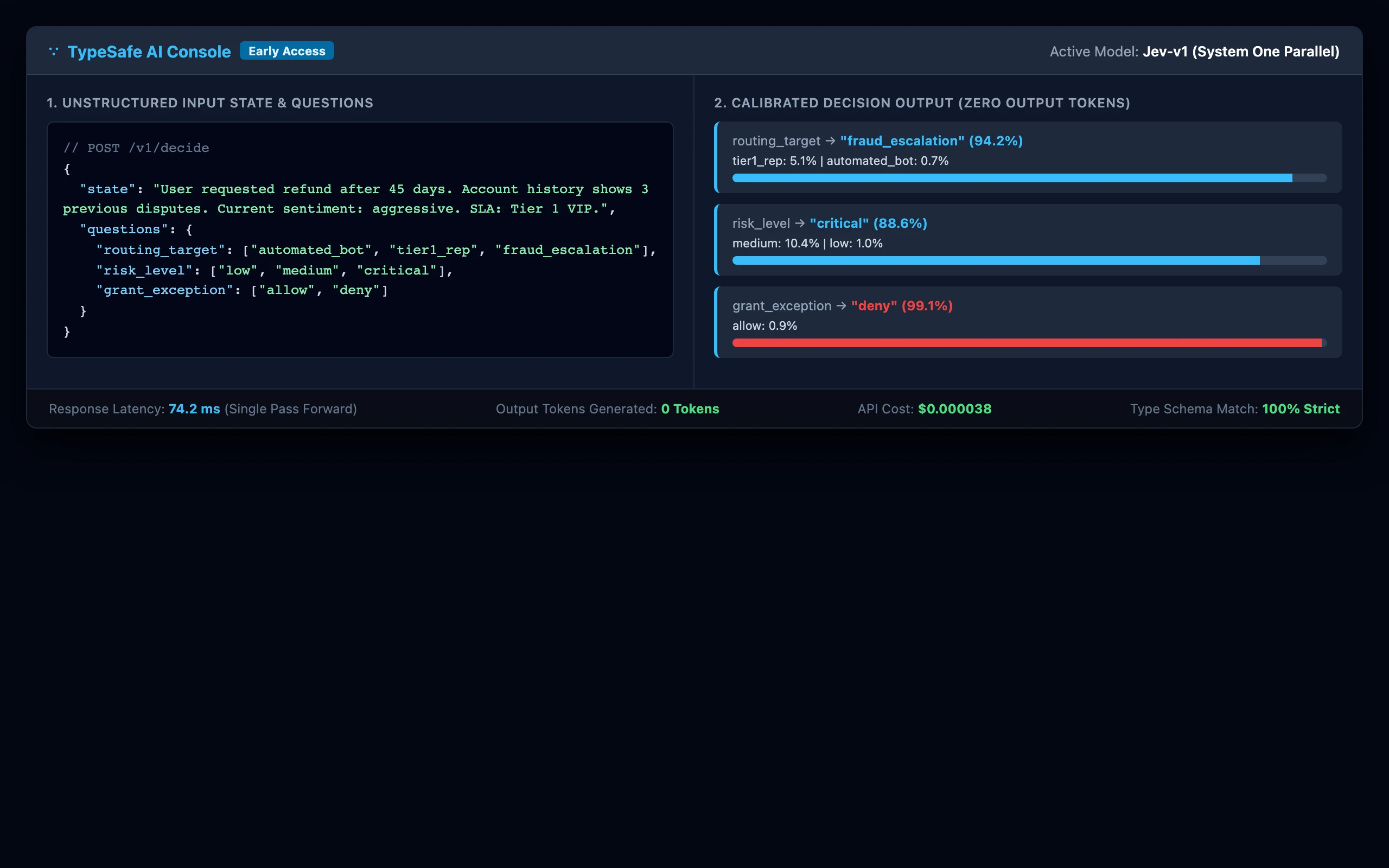The width and height of the screenshot is (1389, 868).
Task: Click the POST /v1/decide comment line
Action: click(x=136, y=148)
